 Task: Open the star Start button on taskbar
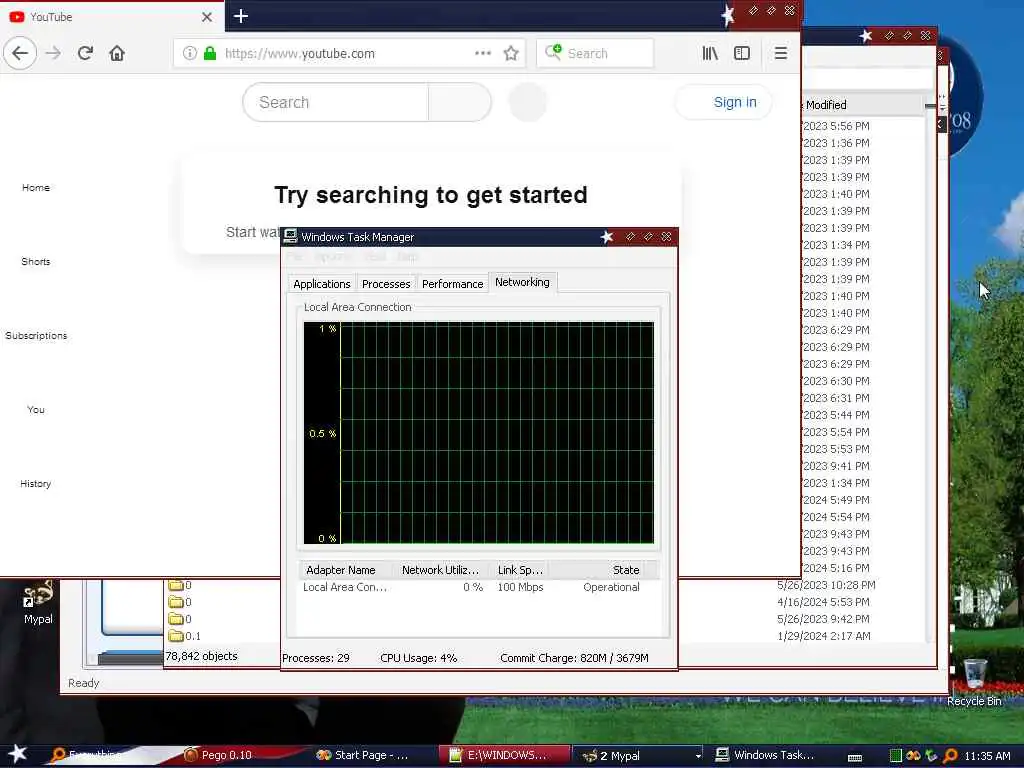tap(18, 754)
